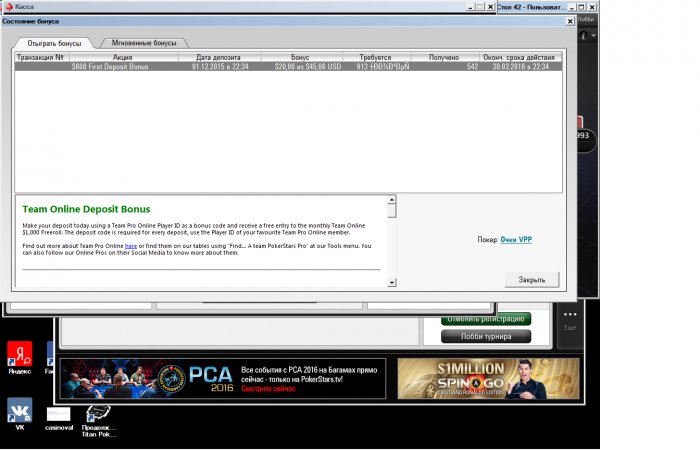The image size is (700, 450).
Task: Click Team Online Deposit Bonus heading
Action: coord(86,209)
